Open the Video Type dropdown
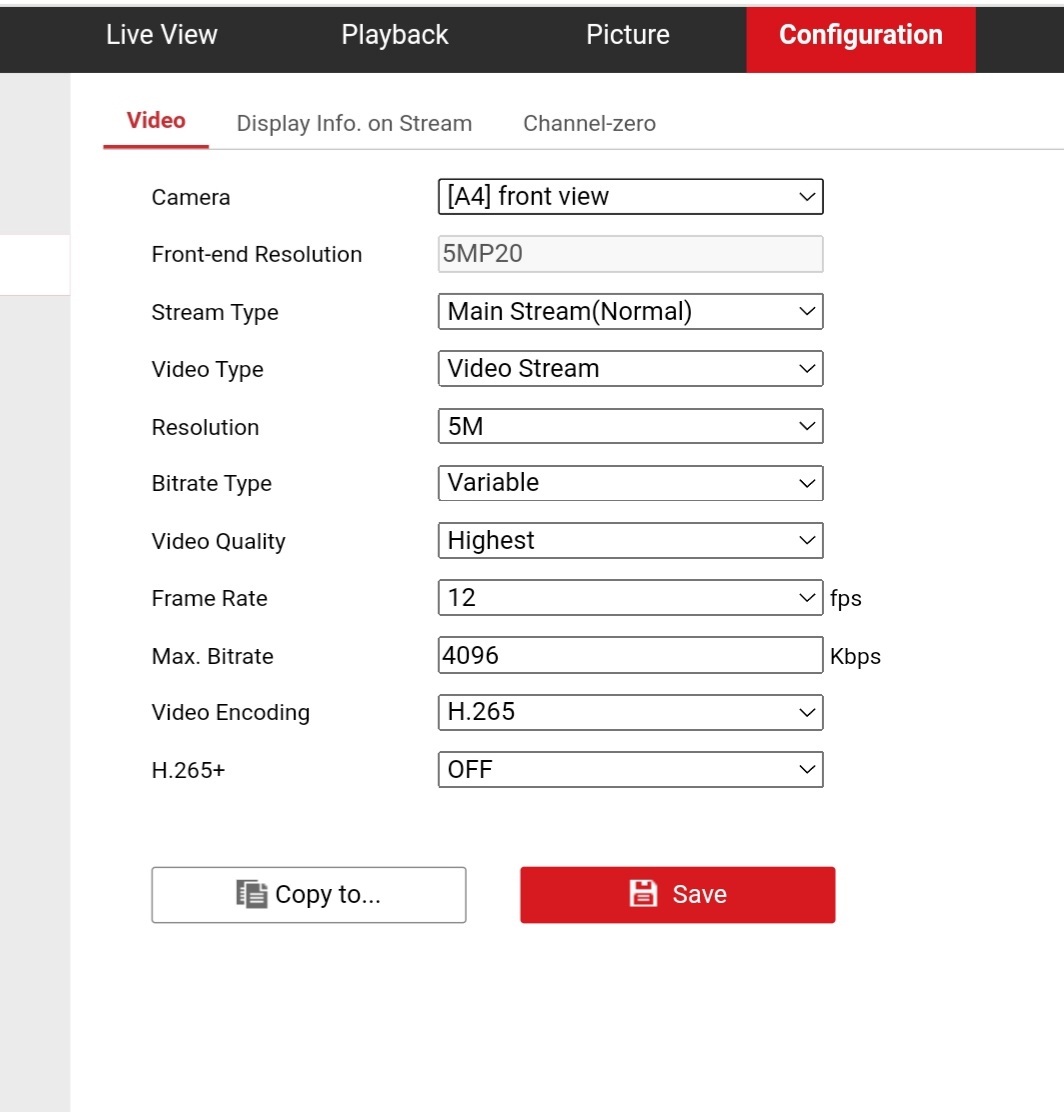The width and height of the screenshot is (1064, 1112). 630,369
